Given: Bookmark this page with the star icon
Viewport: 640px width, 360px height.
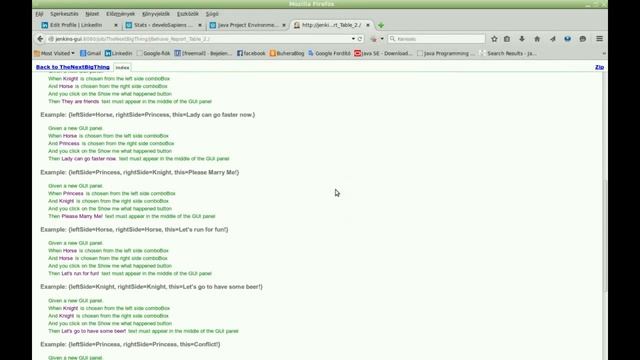Looking at the screenshot, I should click(494, 39).
